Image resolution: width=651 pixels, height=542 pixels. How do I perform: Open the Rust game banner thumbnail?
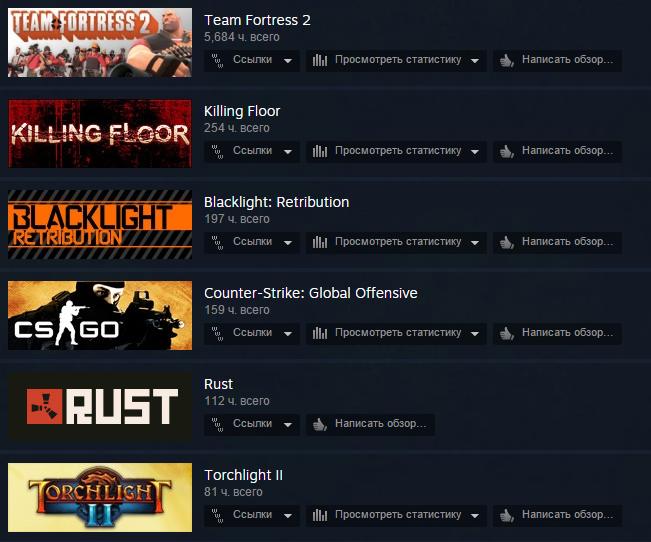pos(100,407)
